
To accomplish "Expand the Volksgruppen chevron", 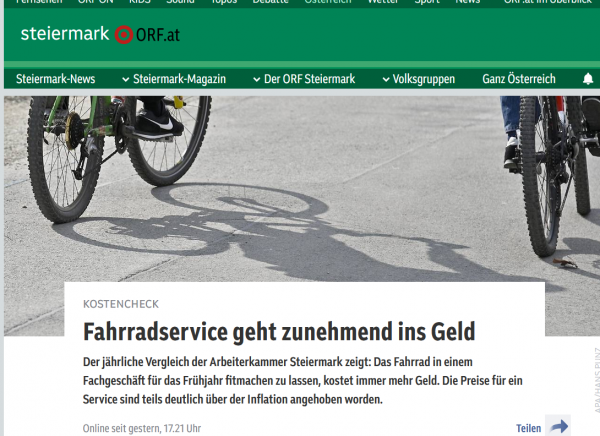I will [386, 80].
